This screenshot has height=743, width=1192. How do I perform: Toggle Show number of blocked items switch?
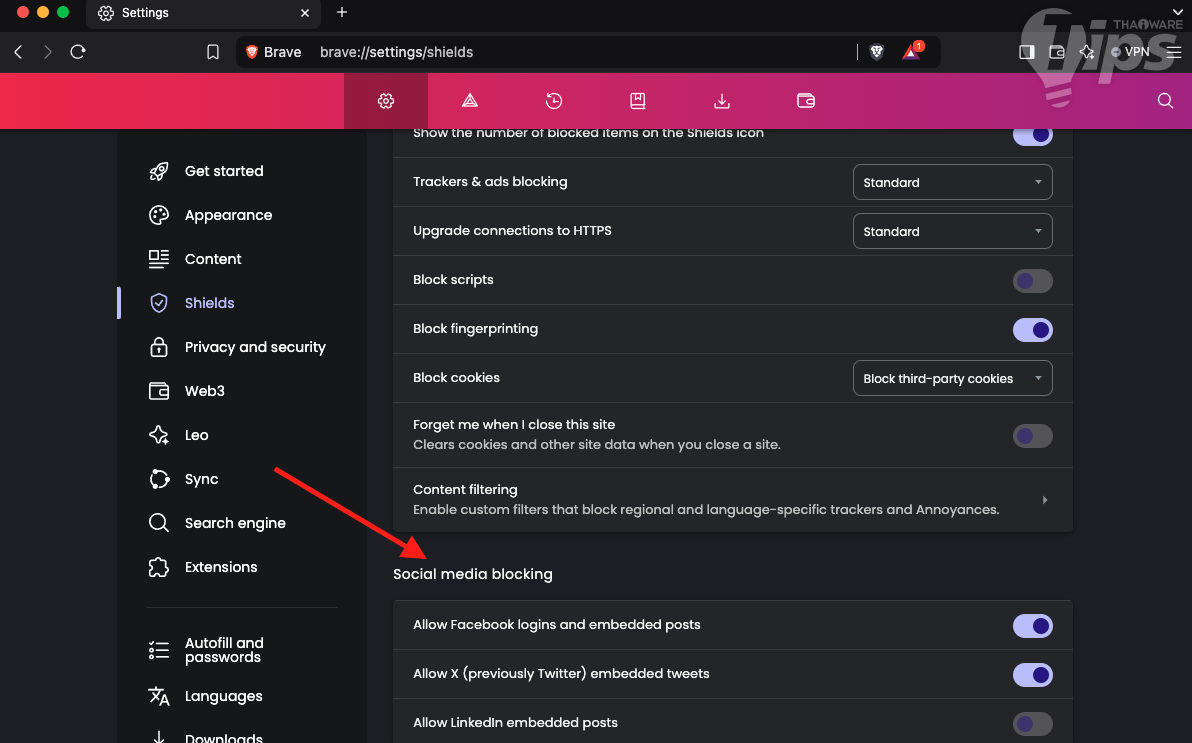1032,135
